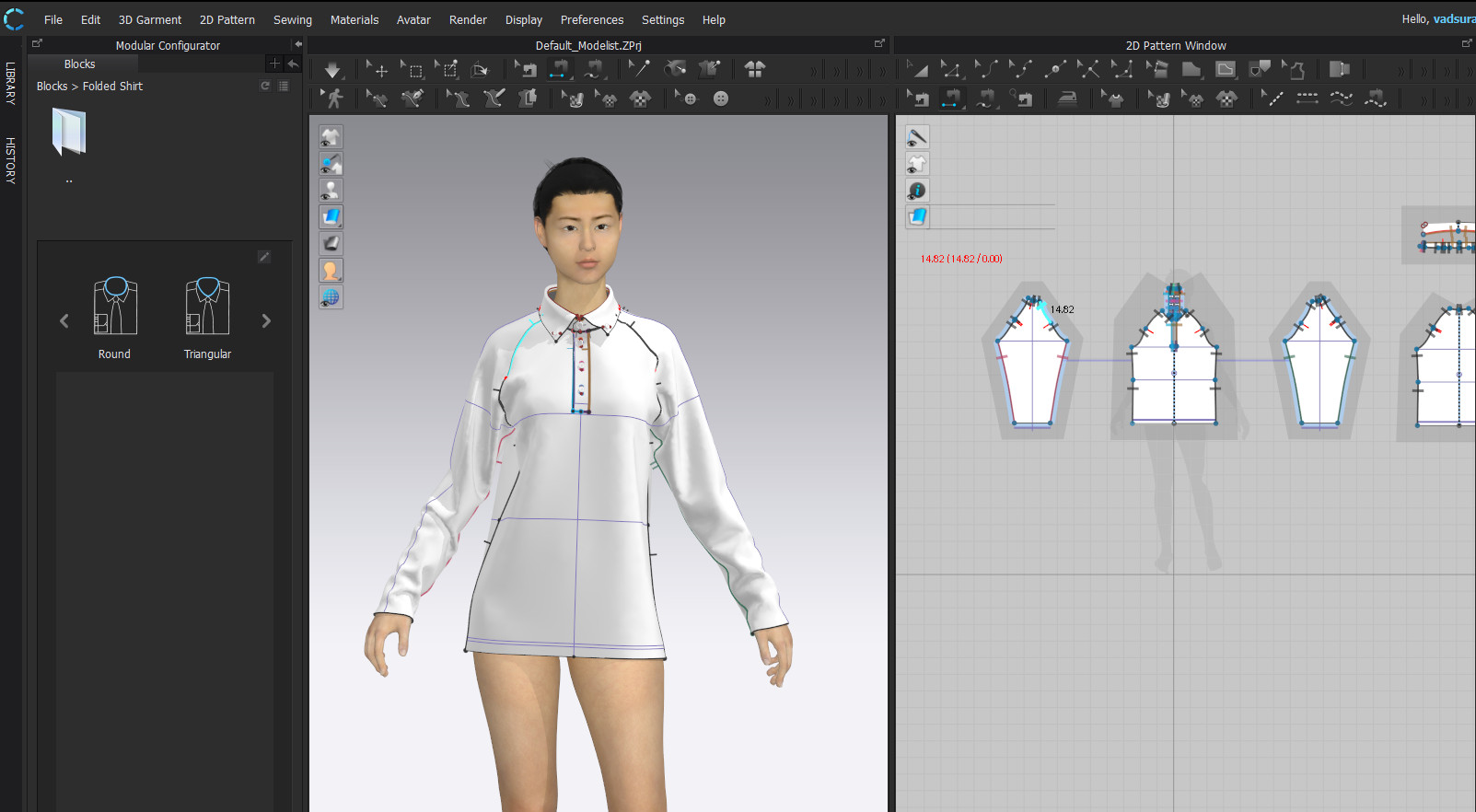Open the Sewing menu

292,19
